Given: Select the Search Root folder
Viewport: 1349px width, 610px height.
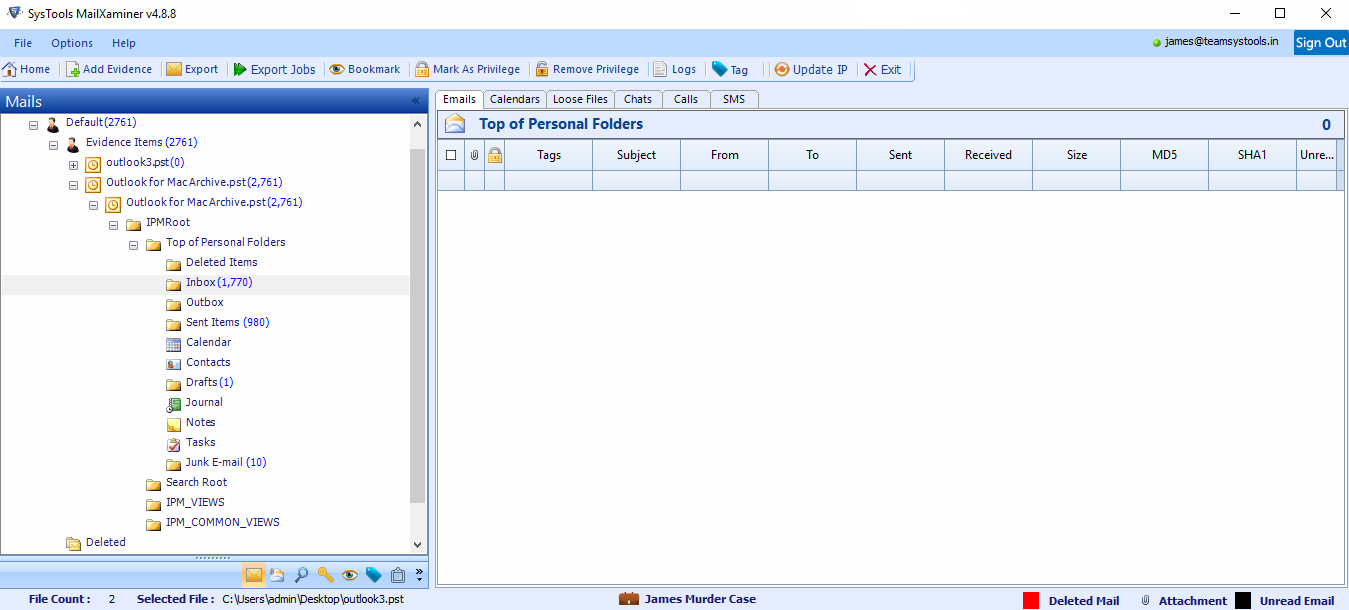Looking at the screenshot, I should pyautogui.click(x=197, y=482).
